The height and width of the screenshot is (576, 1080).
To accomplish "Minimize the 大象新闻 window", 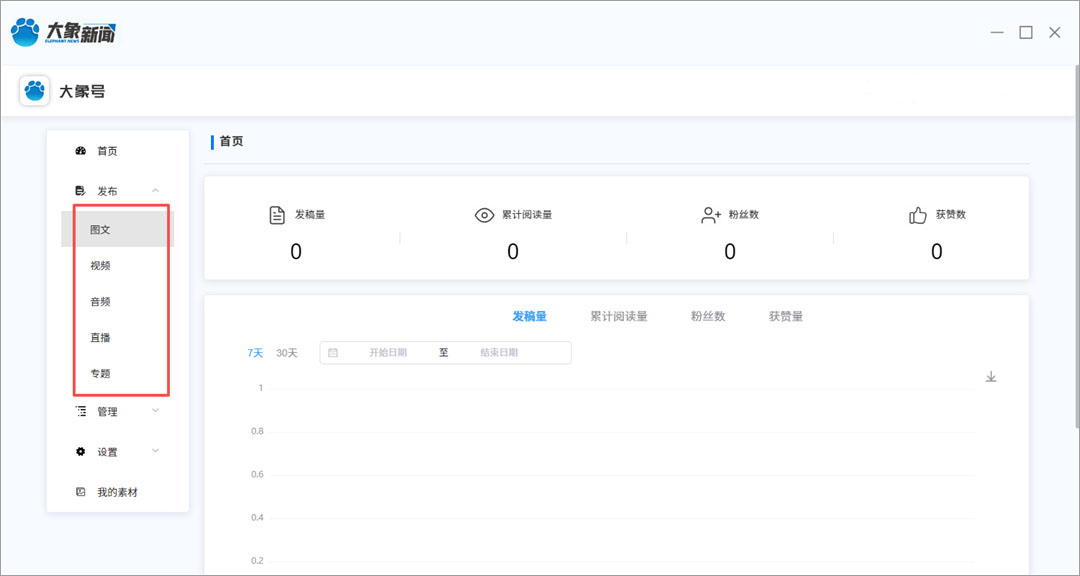I will (x=997, y=32).
